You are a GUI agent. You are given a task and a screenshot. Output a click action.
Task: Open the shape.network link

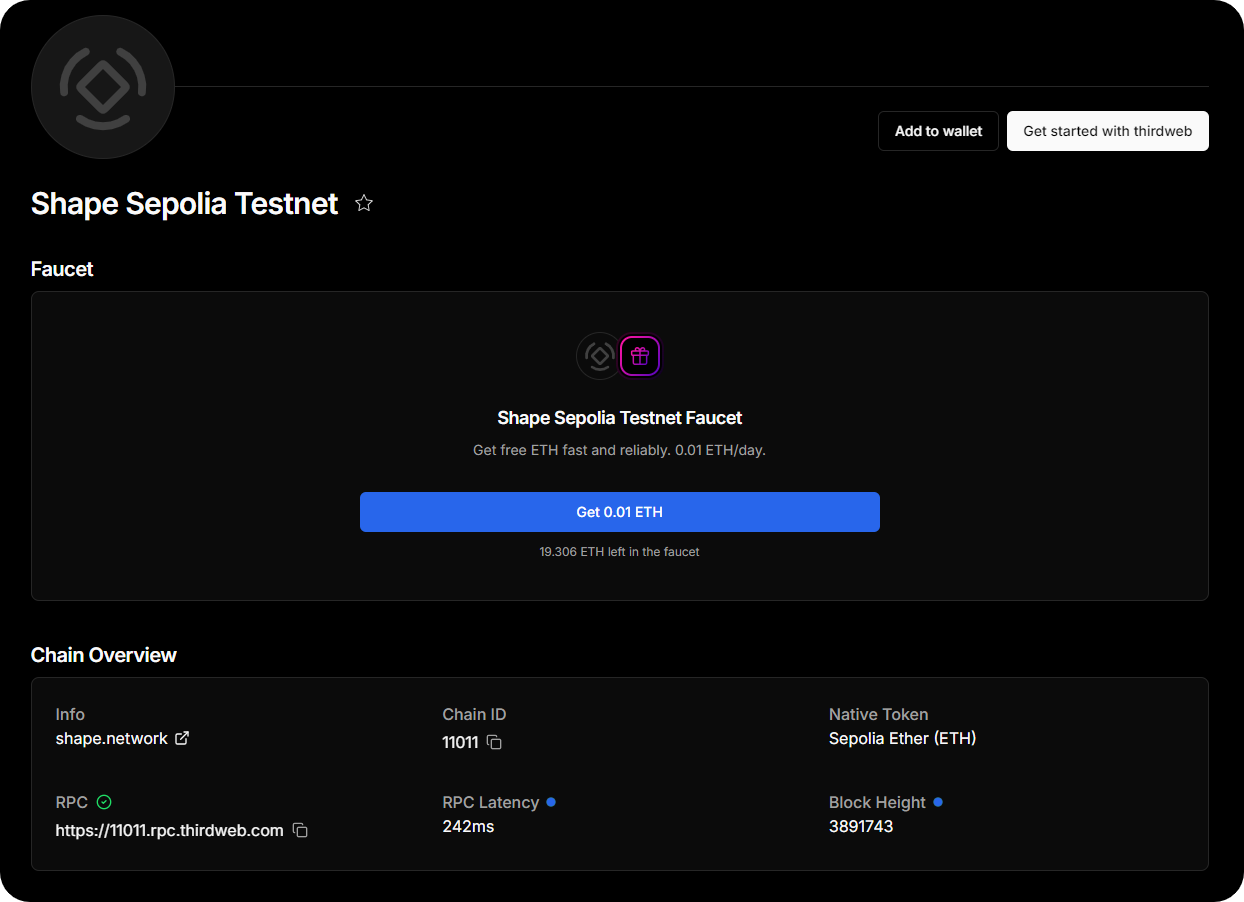coord(112,738)
